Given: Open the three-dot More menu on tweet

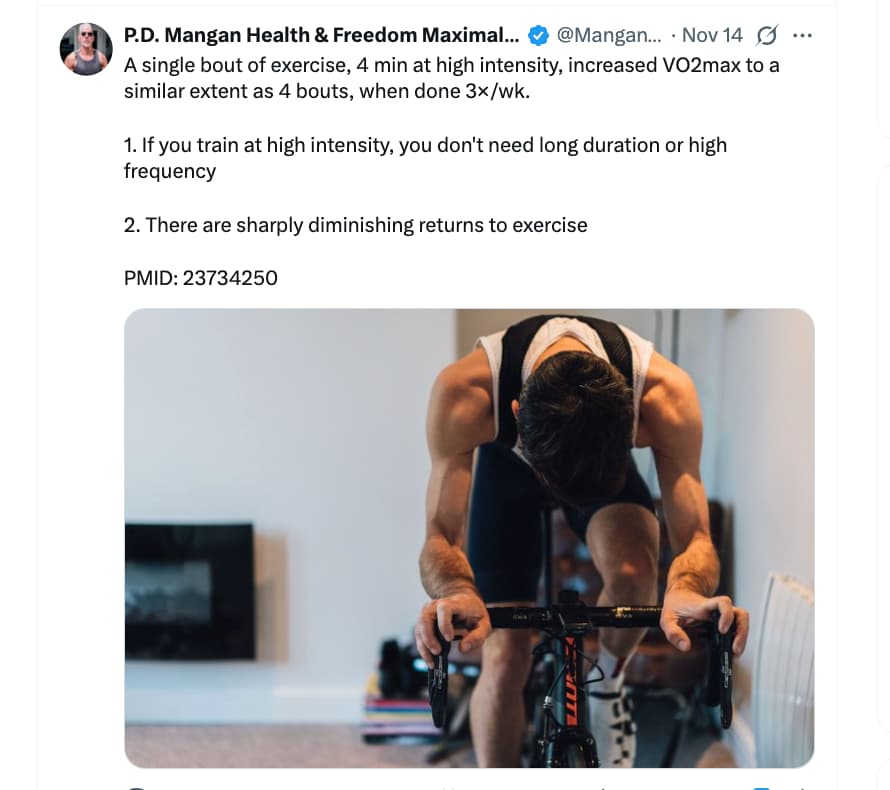Looking at the screenshot, I should 802,36.
